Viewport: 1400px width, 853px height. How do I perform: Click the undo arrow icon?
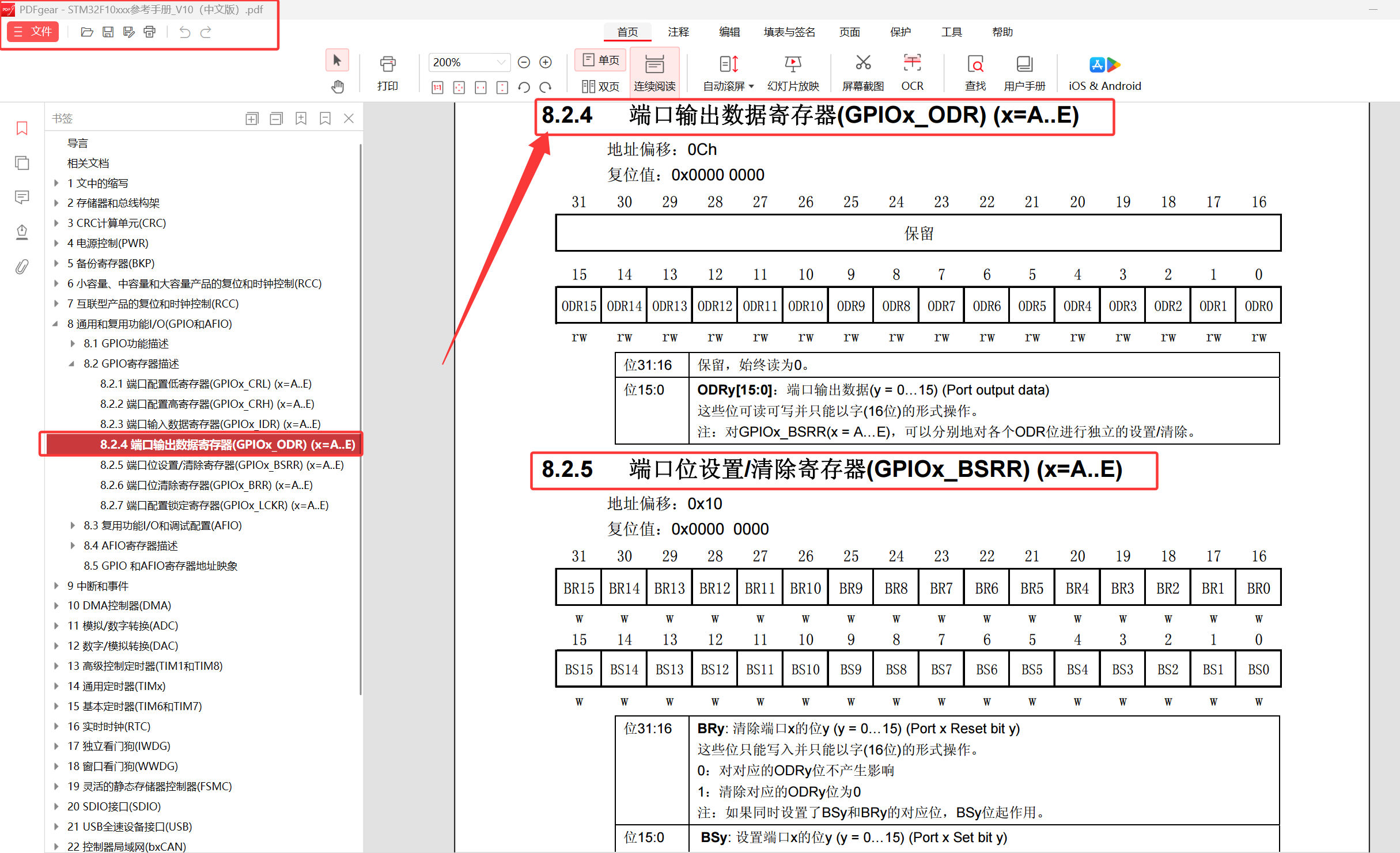[x=184, y=32]
